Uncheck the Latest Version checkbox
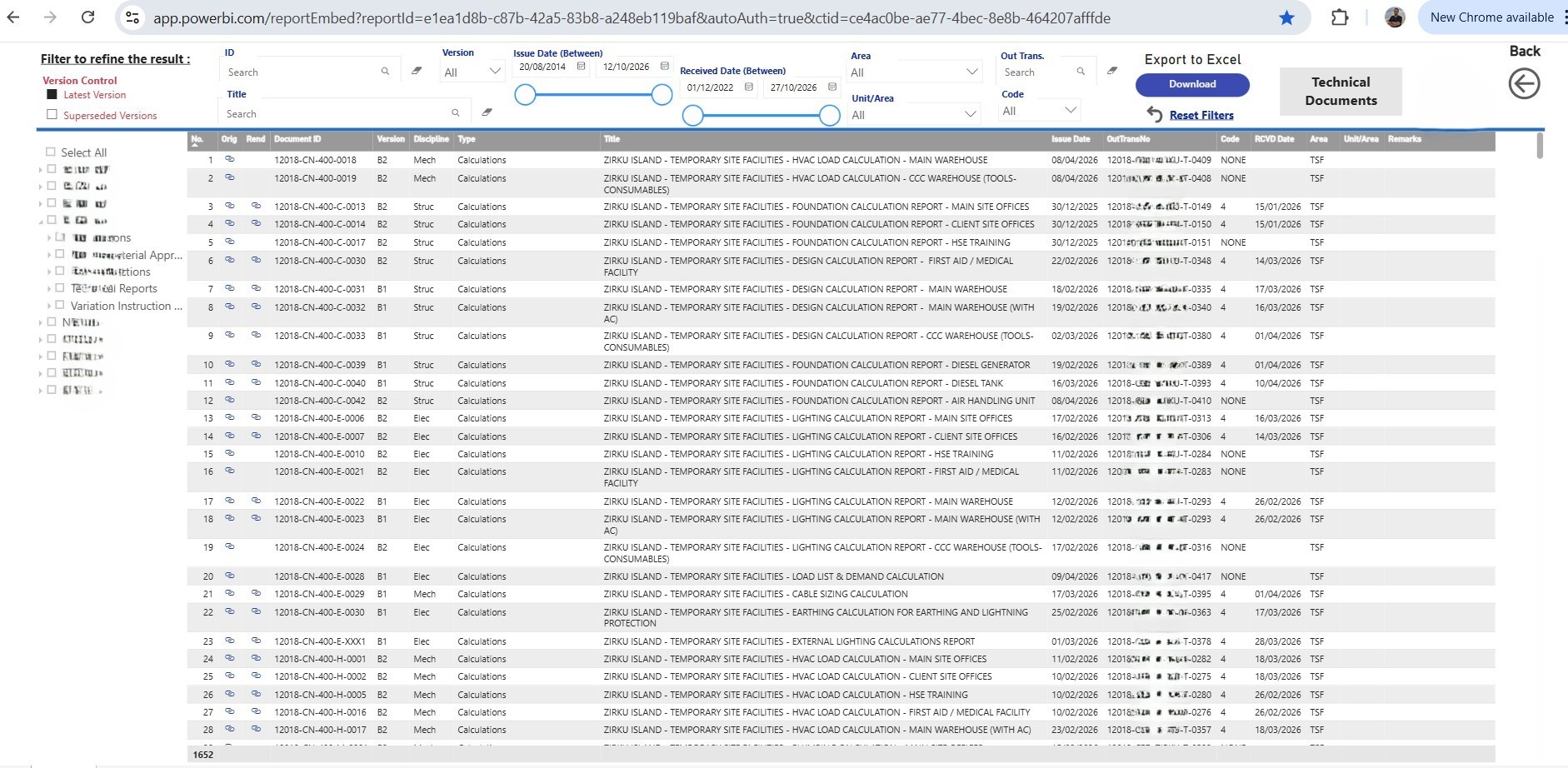 tap(52, 94)
